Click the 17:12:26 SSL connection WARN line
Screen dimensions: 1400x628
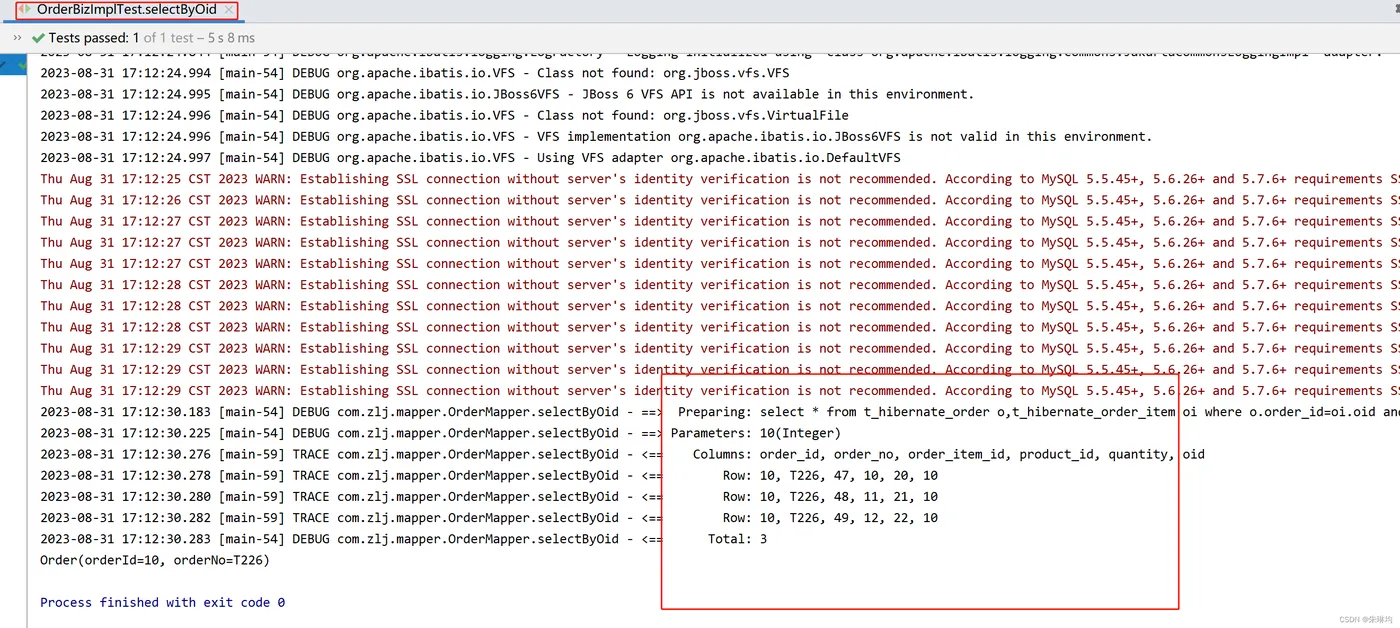(720, 200)
